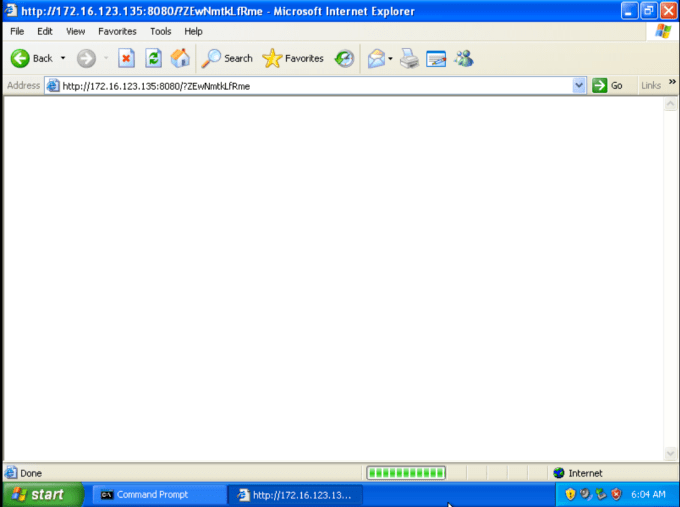Viewport: 680px width, 507px height.
Task: Click the scrollbar down arrow
Action: [x=671, y=454]
